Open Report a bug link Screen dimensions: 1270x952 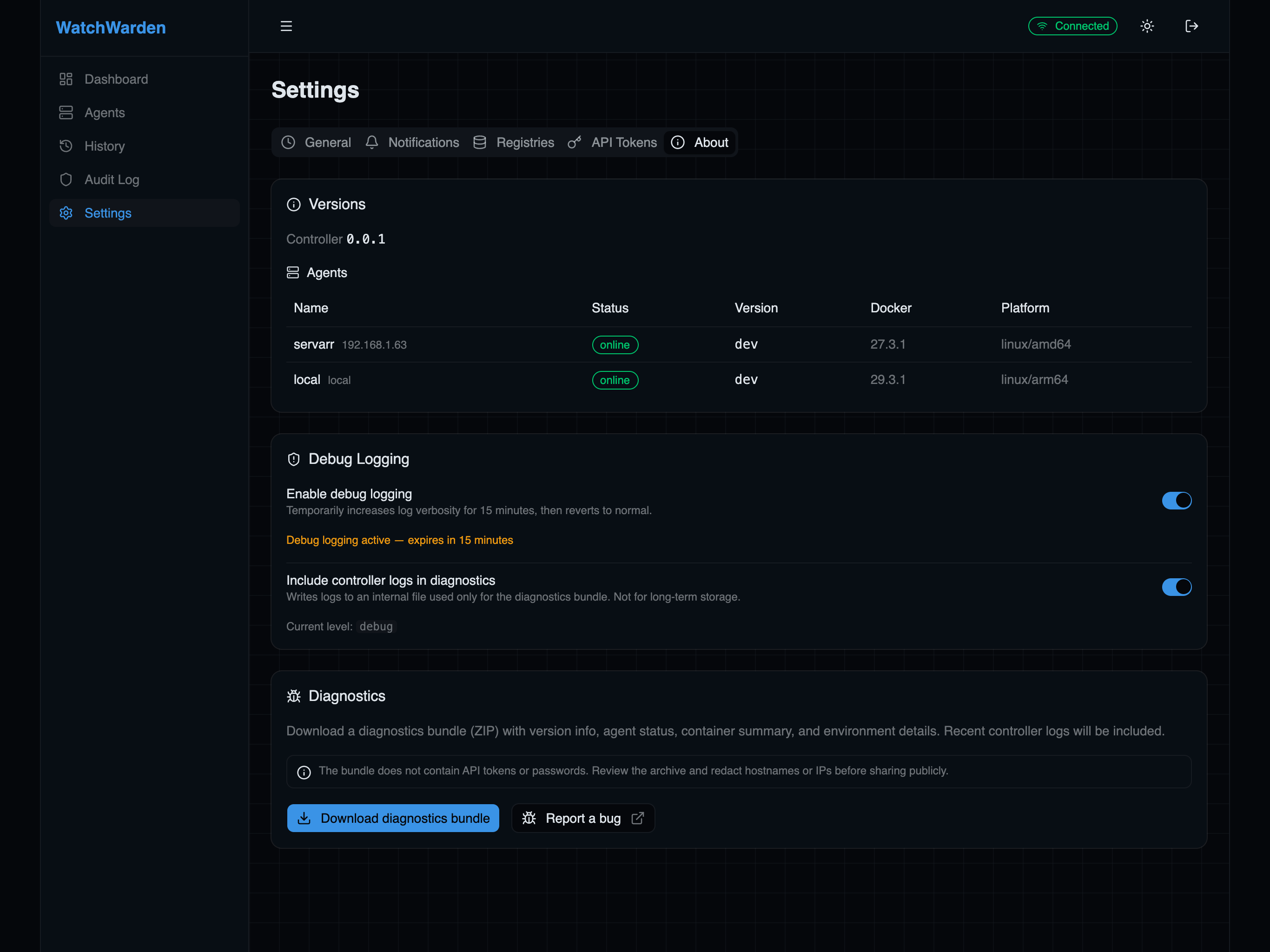pos(583,818)
